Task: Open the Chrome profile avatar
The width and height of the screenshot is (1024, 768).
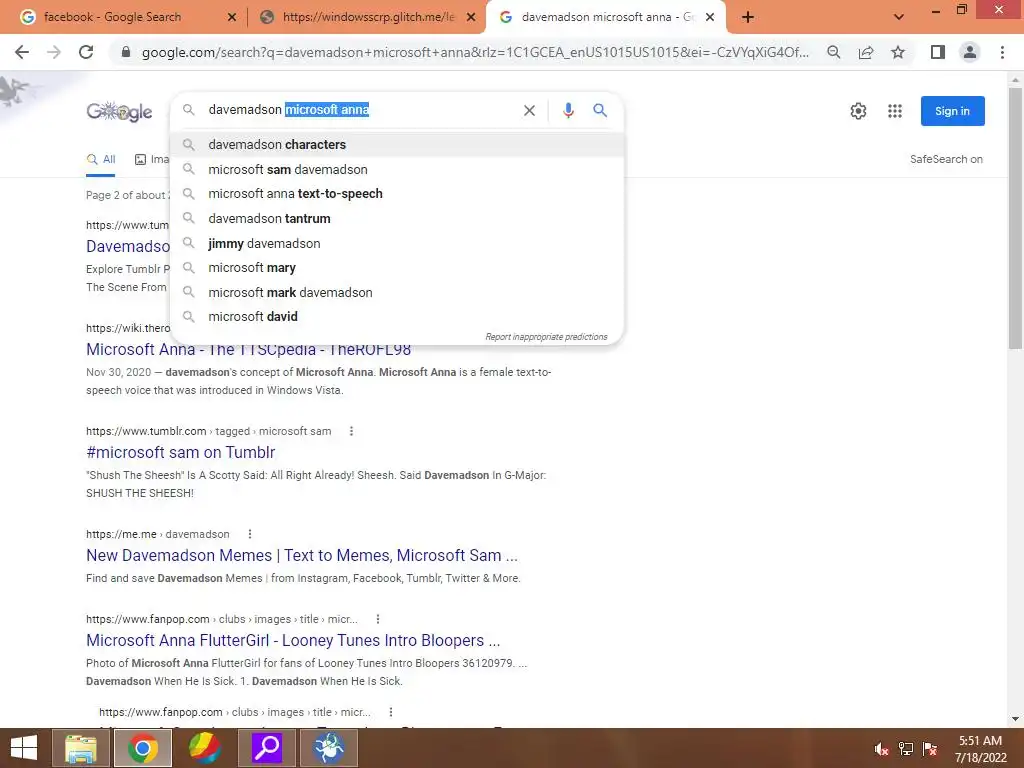Action: (970, 52)
